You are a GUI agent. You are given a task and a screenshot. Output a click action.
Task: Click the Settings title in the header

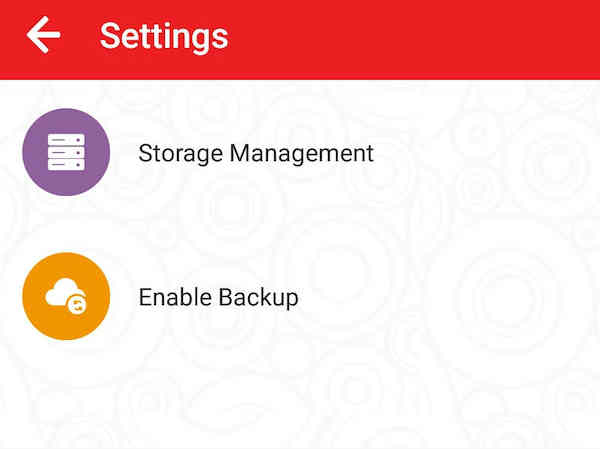[164, 36]
